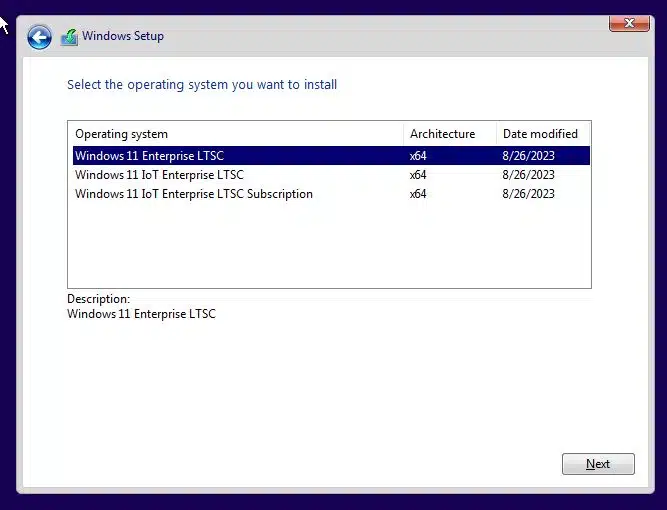This screenshot has width=667, height=510.
Task: Sort by Date modified column header
Action: click(x=543, y=134)
